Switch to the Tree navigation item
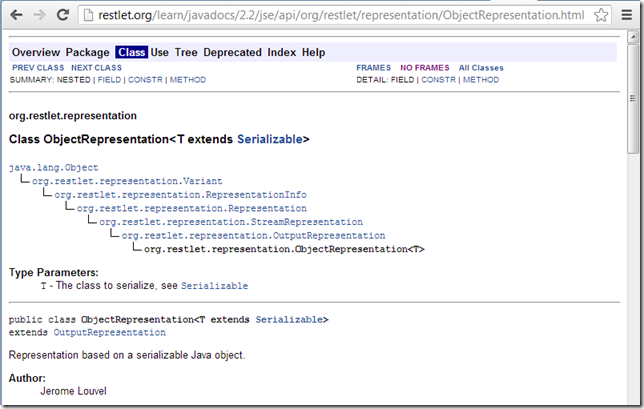This screenshot has width=644, height=409. (185, 52)
